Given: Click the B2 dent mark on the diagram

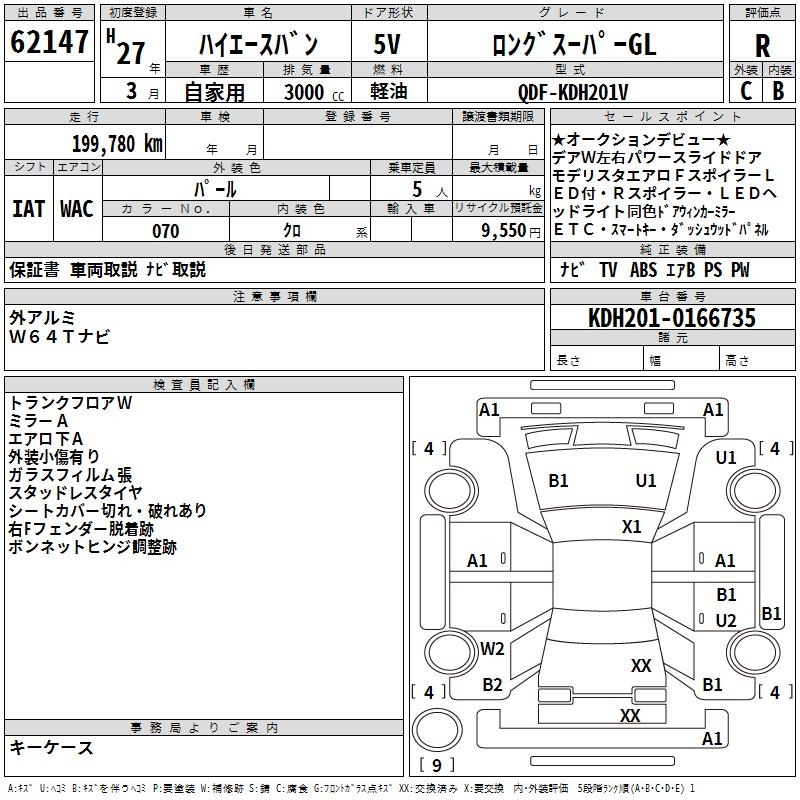Looking at the screenshot, I should [492, 685].
